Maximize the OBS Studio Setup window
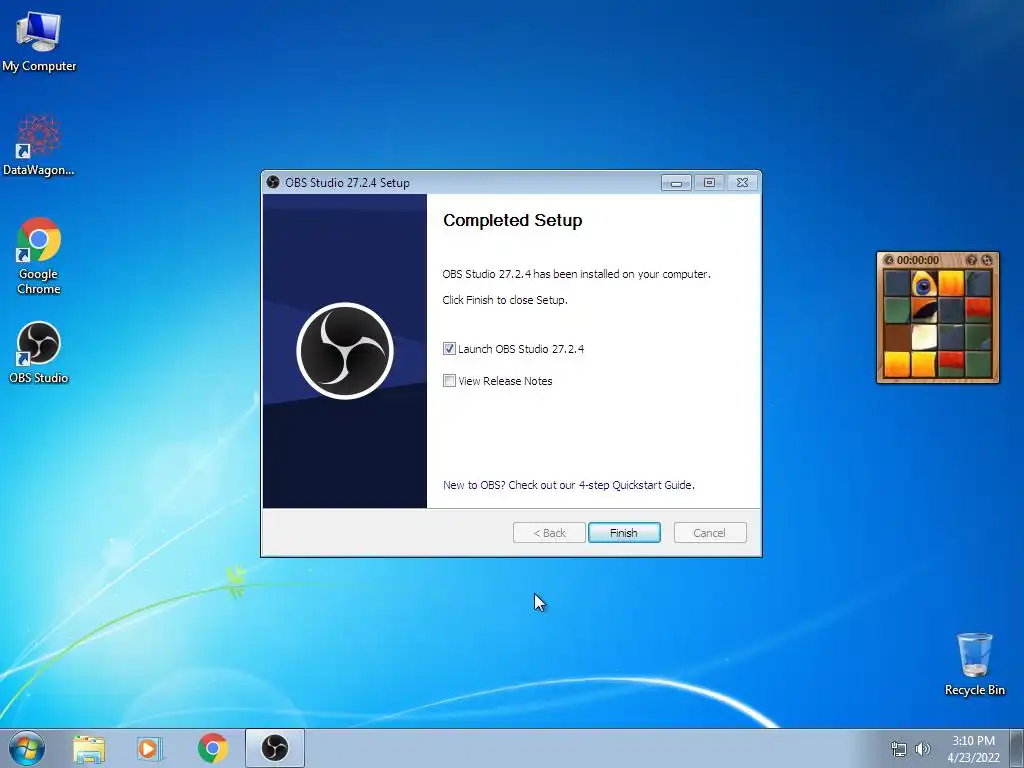1024x768 pixels. [709, 183]
